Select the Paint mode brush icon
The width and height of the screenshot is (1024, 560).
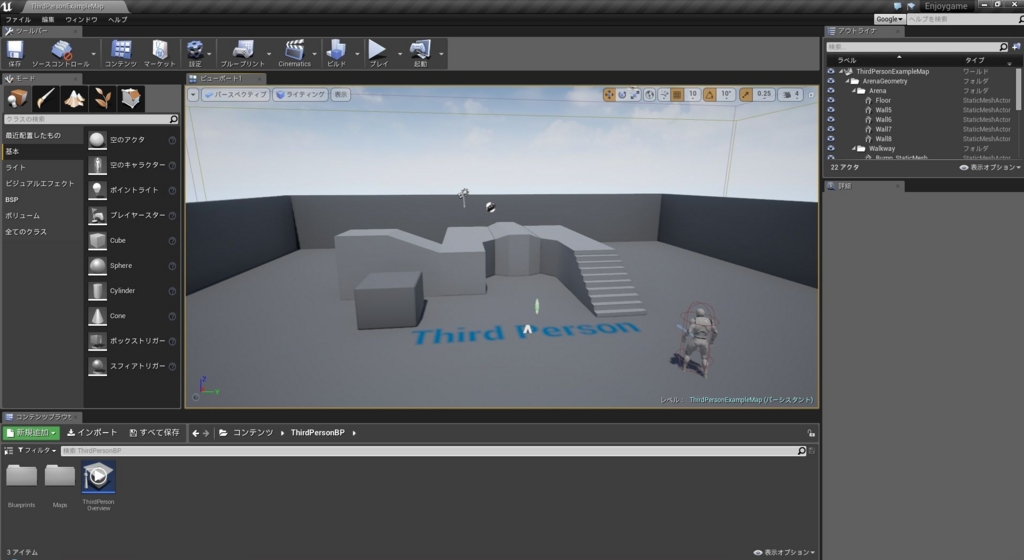tap(46, 99)
